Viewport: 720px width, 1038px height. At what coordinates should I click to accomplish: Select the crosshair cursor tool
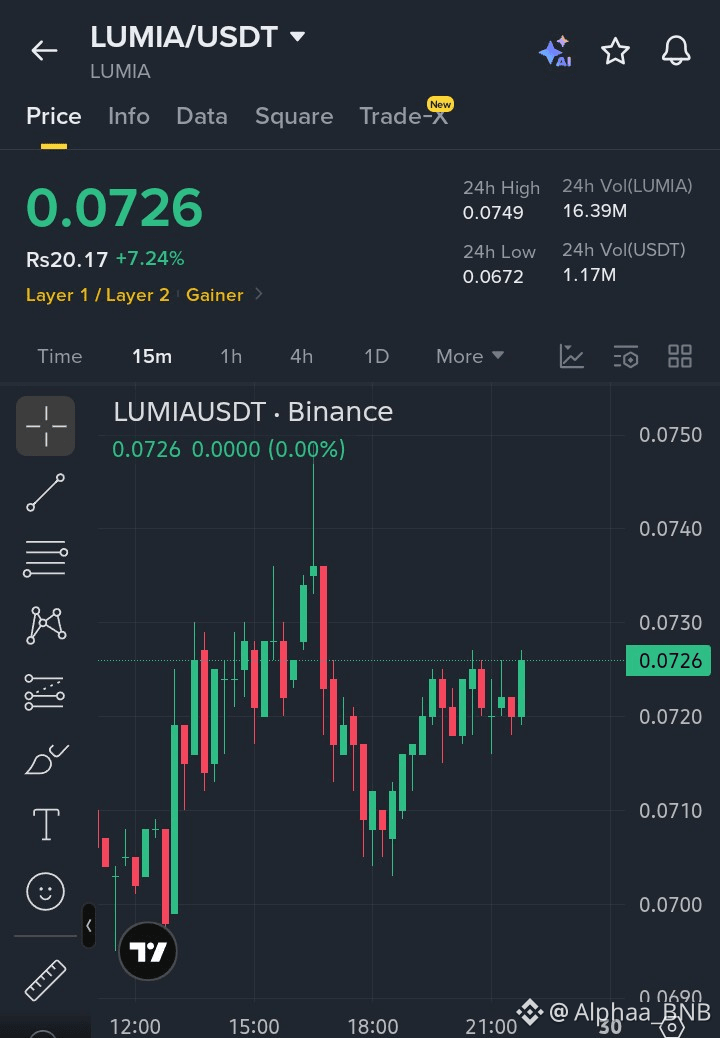point(46,426)
